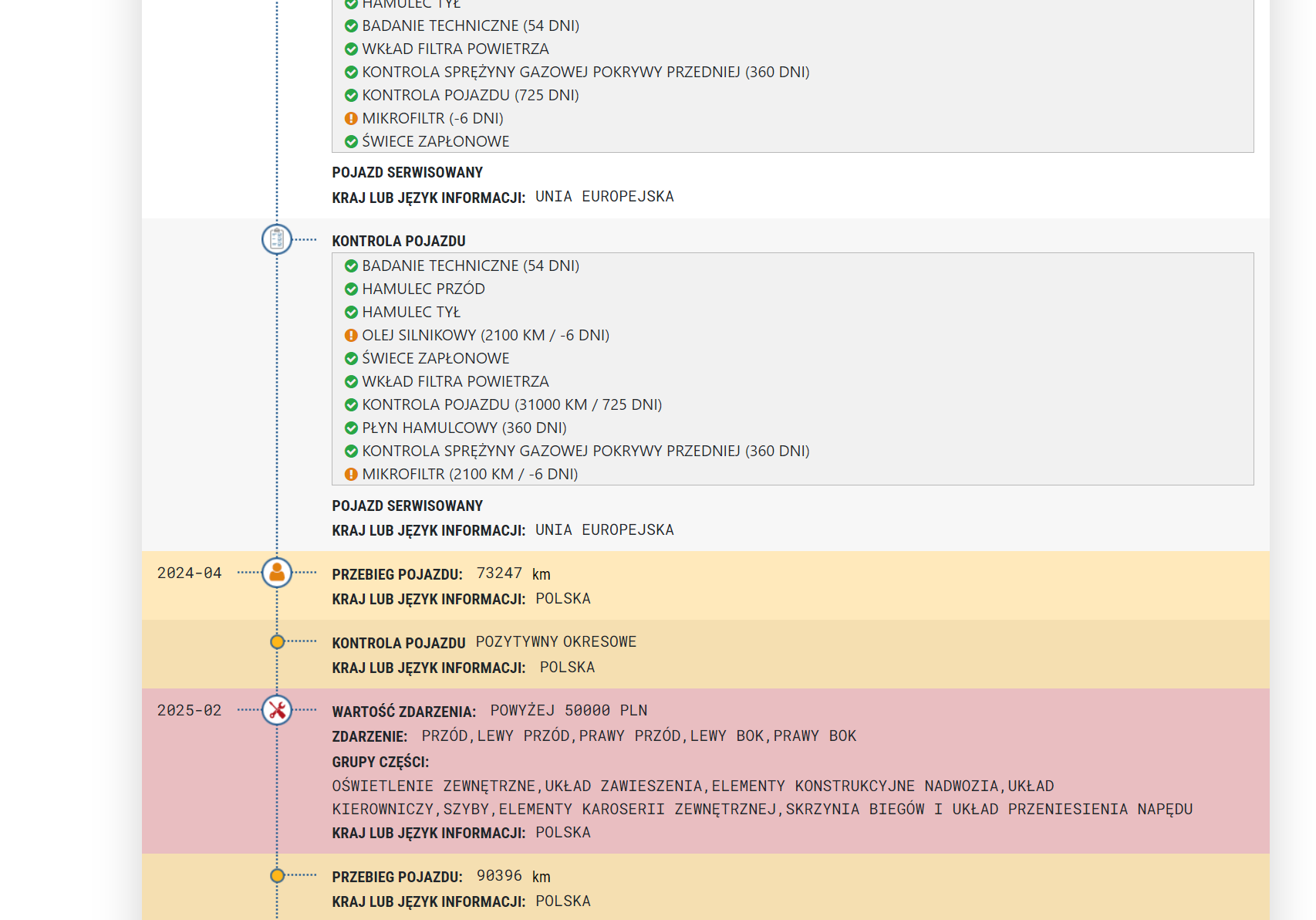Image resolution: width=1316 pixels, height=920 pixels.
Task: Click POLSKA in the red damage event section
Action: pyautogui.click(x=563, y=833)
